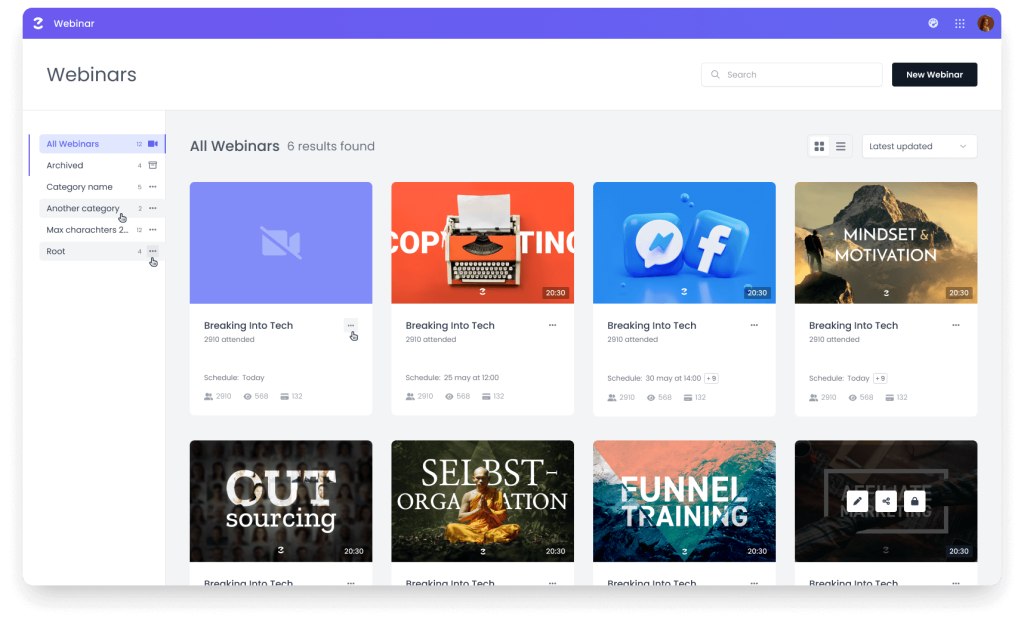This screenshot has width=1024, height=623.
Task: Click the edit pencil icon on Affiliate Marketing thumbnail
Action: [x=857, y=501]
